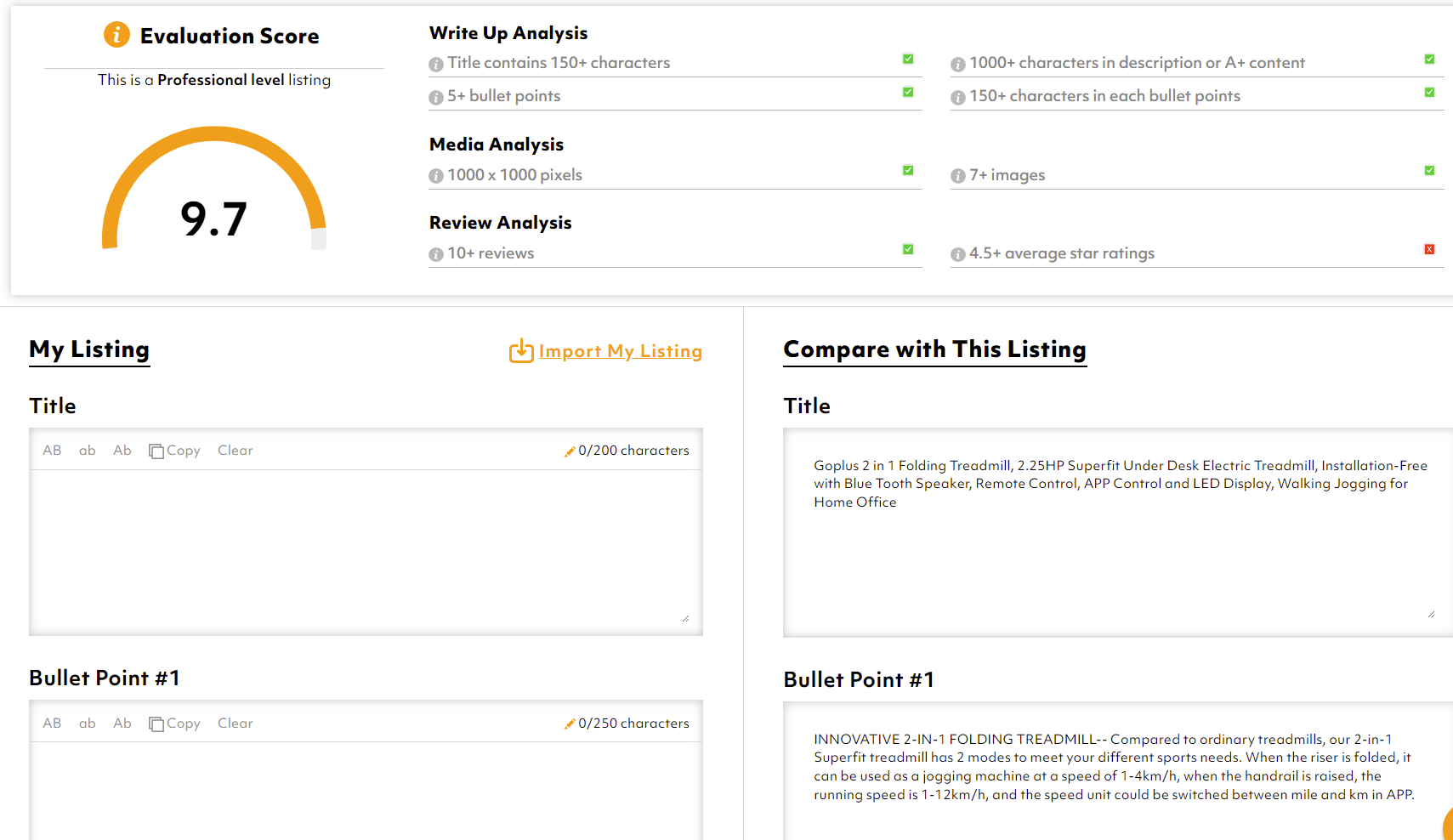Toggle the checkbox for Title contains 150+ characters

point(908,59)
